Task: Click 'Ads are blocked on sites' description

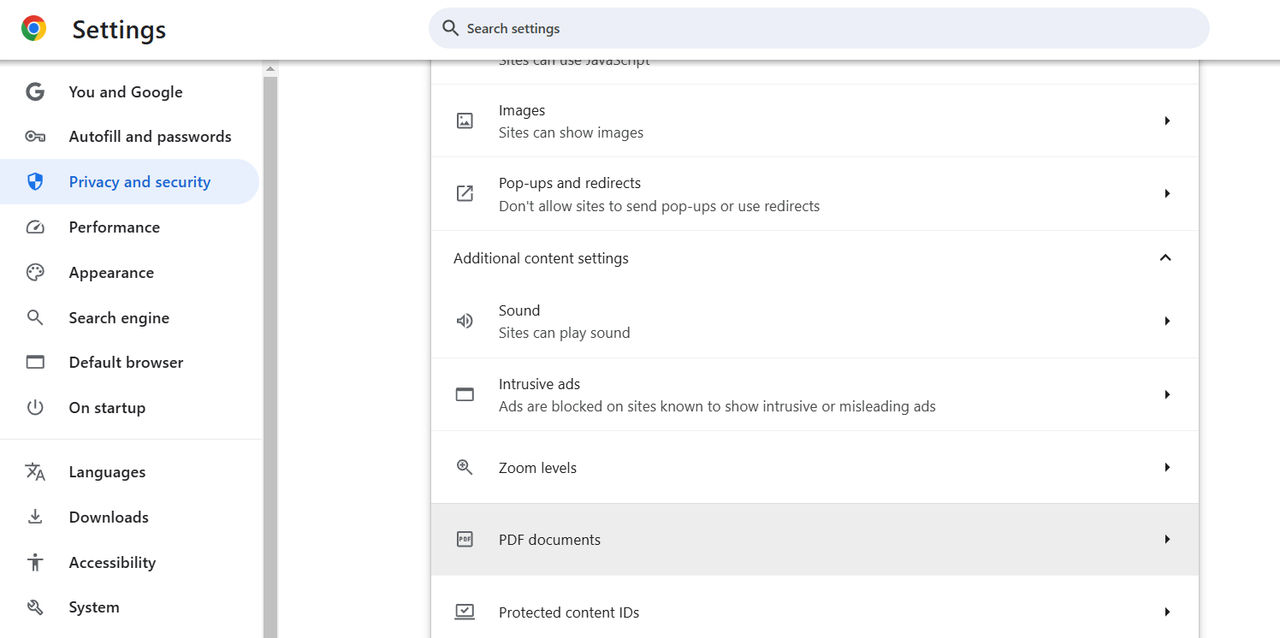Action: (717, 406)
